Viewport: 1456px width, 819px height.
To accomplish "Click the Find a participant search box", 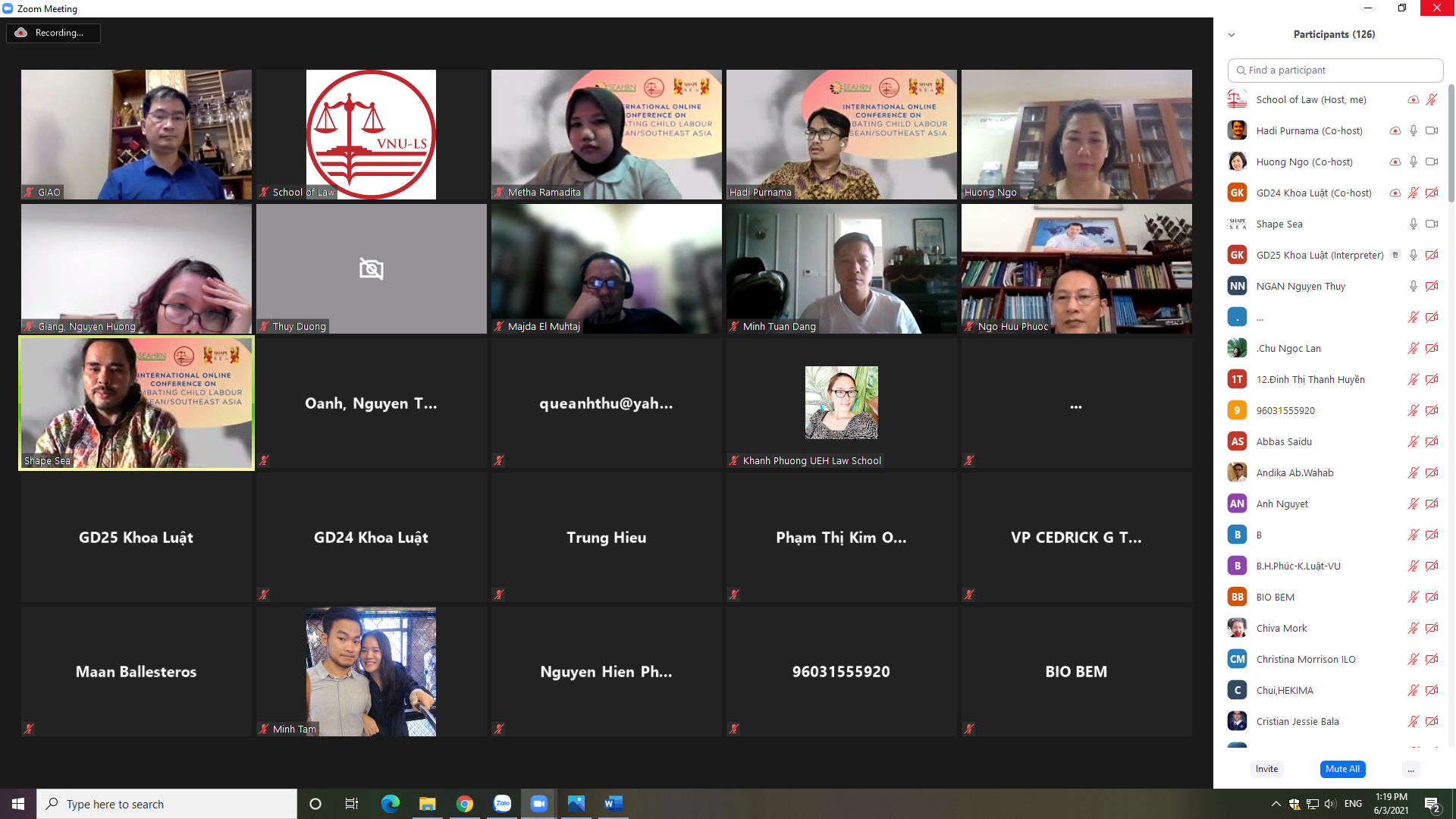I will point(1335,70).
